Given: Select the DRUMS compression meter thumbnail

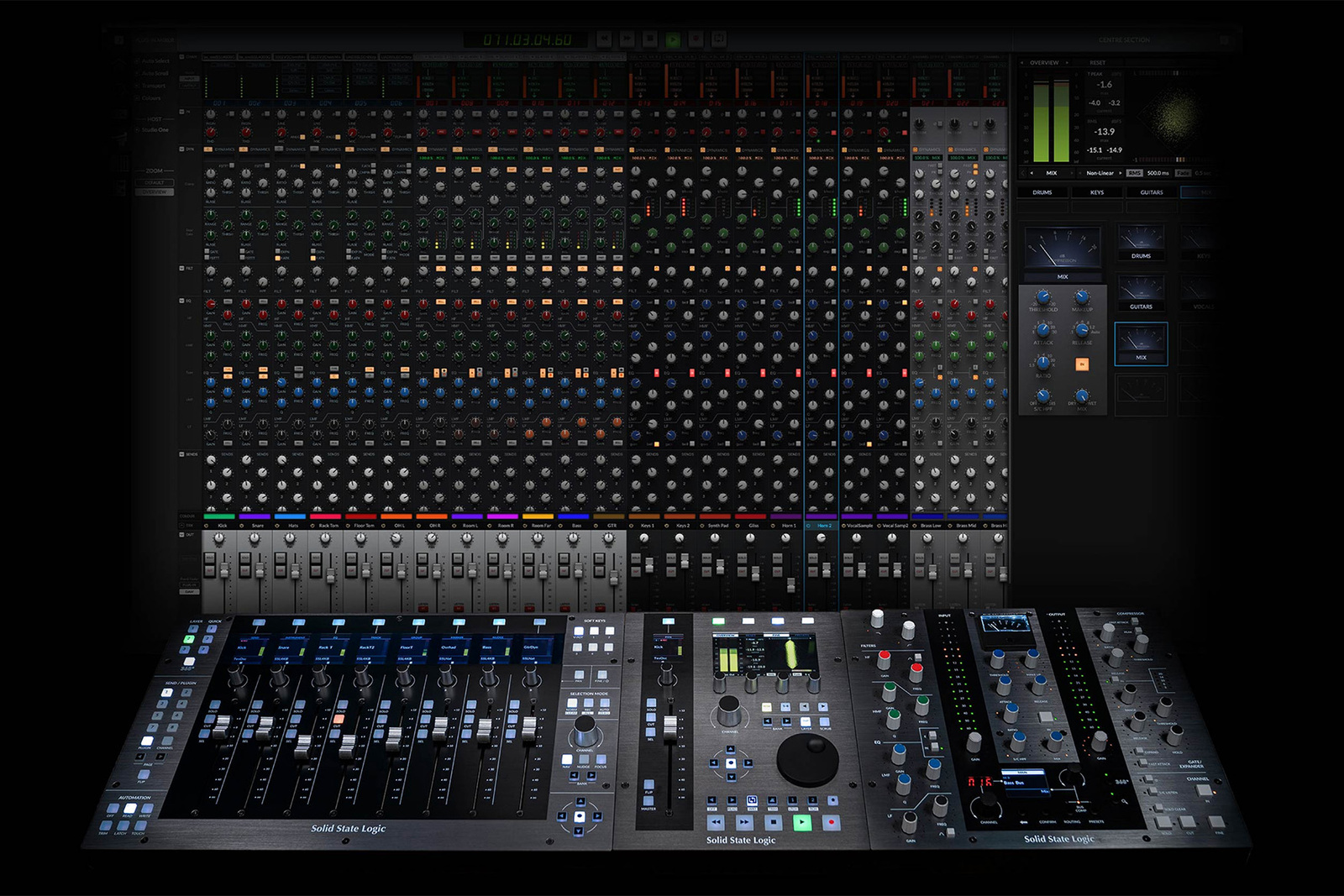Looking at the screenshot, I should click(1141, 244).
